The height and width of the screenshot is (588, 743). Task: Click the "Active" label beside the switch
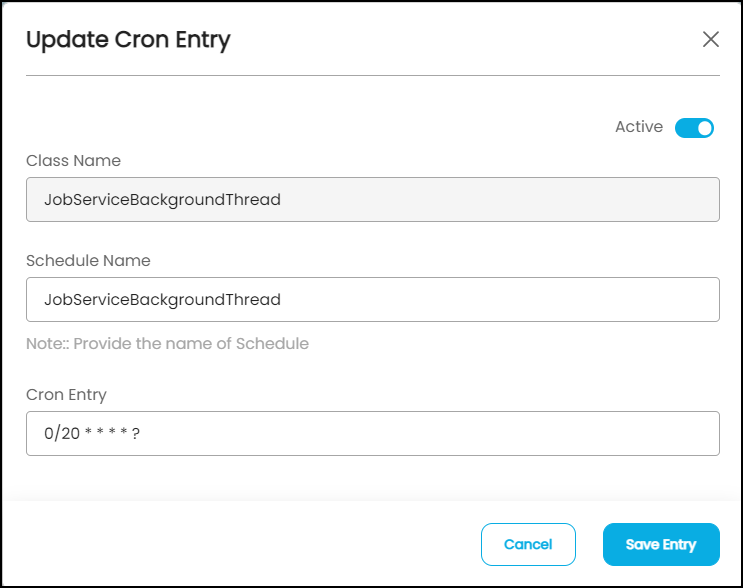pyautogui.click(x=639, y=127)
